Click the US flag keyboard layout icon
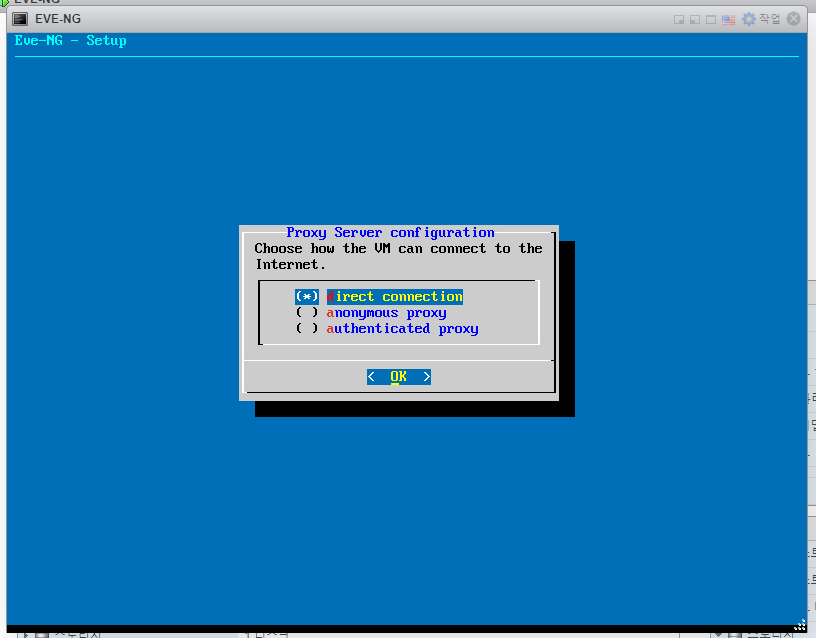Viewport: 816px width, 638px height. [x=729, y=20]
